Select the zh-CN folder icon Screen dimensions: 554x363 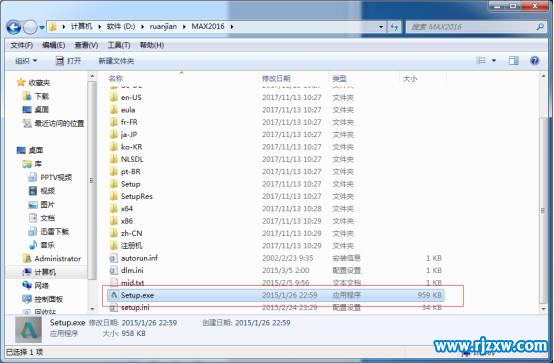click(114, 233)
